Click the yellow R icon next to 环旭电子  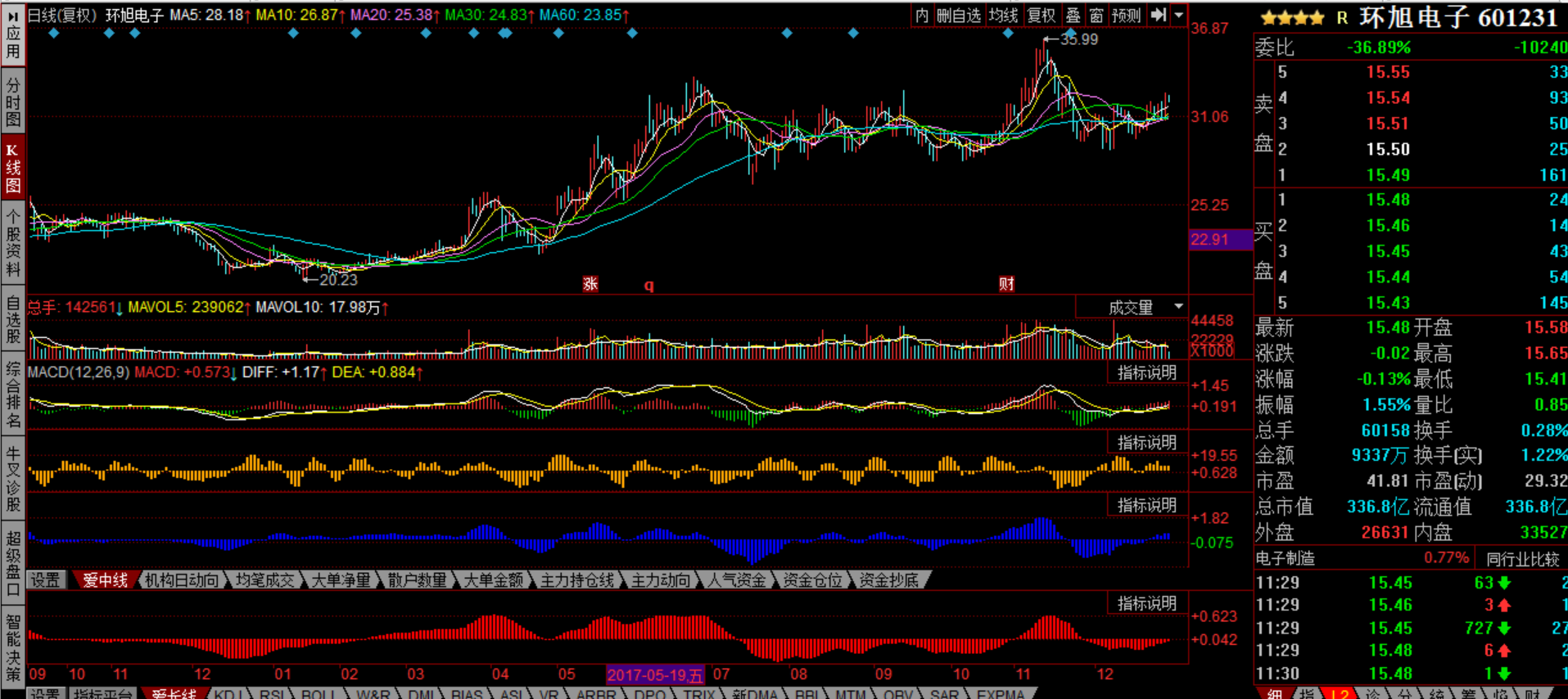click(1342, 18)
